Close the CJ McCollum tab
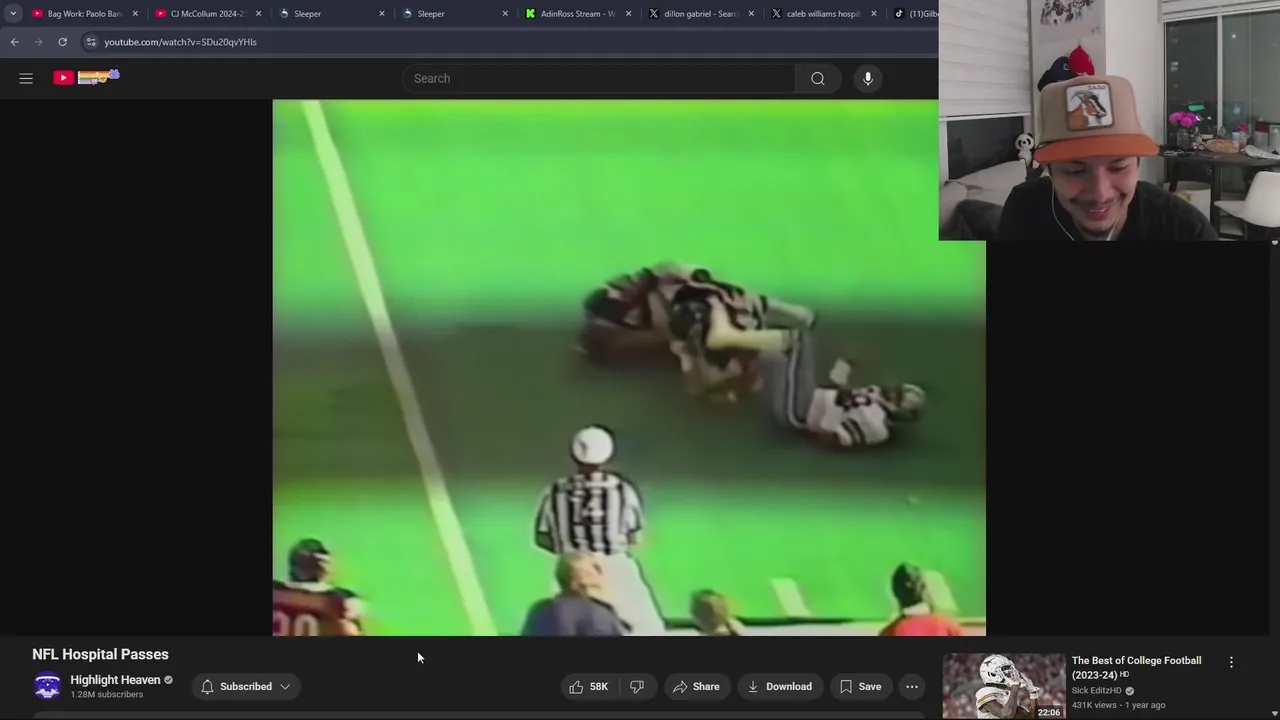Viewport: 1280px width, 720px height. 258,14
